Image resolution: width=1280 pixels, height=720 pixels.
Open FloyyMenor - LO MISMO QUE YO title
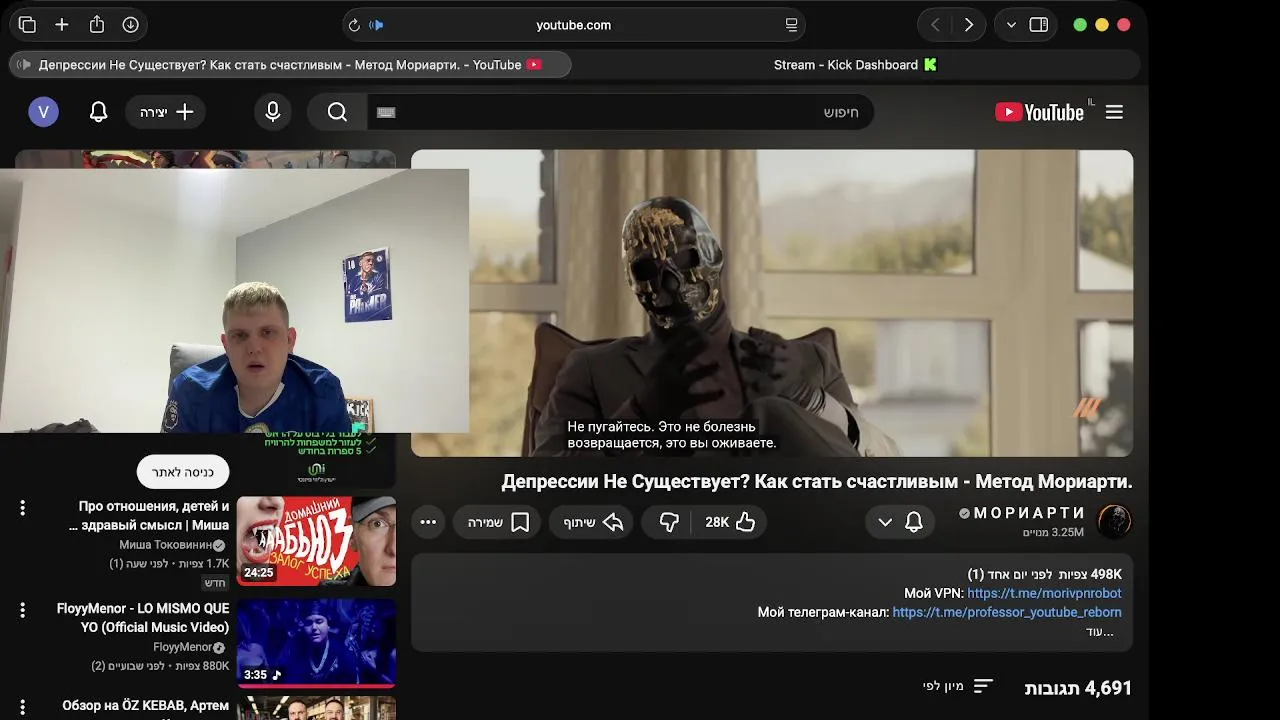143,618
